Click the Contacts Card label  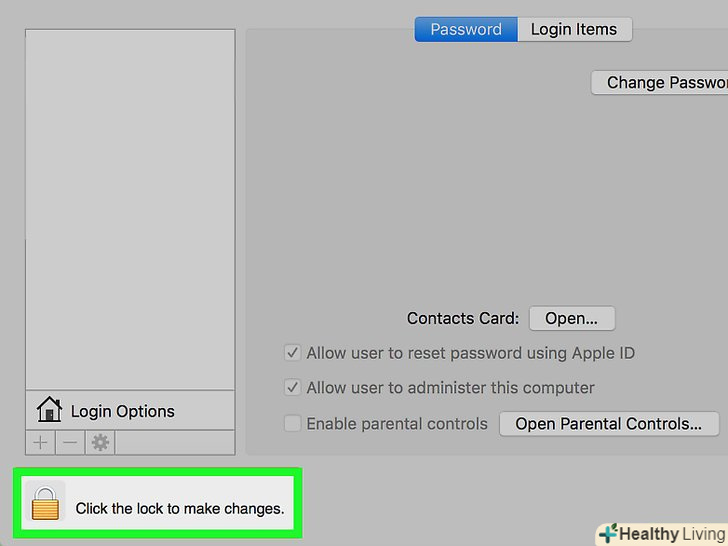pos(462,319)
